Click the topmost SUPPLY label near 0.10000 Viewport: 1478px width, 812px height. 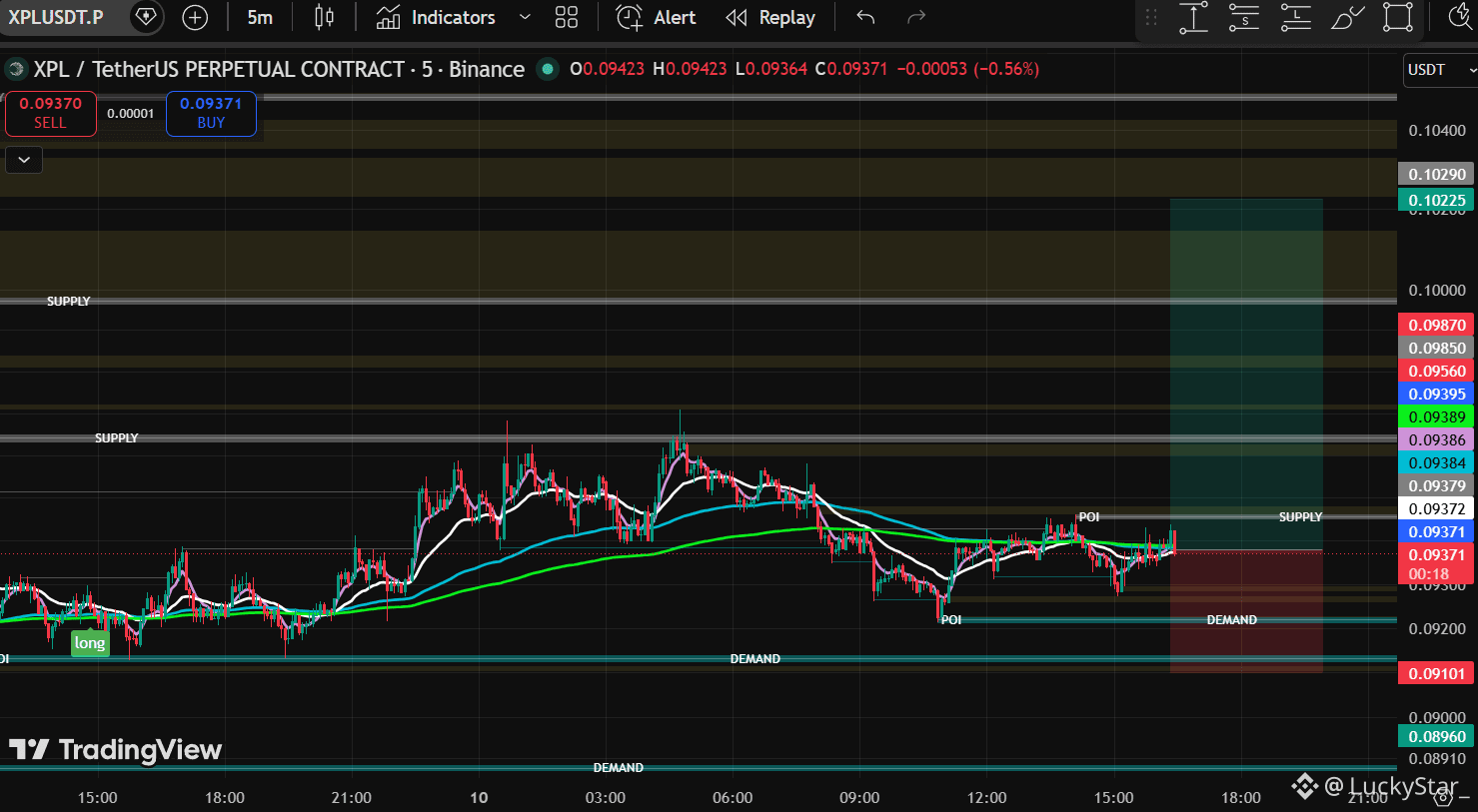pyautogui.click(x=69, y=301)
